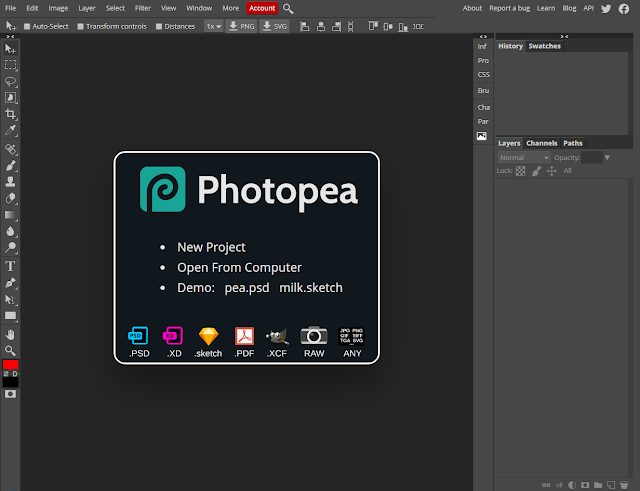Image resolution: width=640 pixels, height=491 pixels.
Task: Switch to the Paths tab
Action: click(x=573, y=143)
